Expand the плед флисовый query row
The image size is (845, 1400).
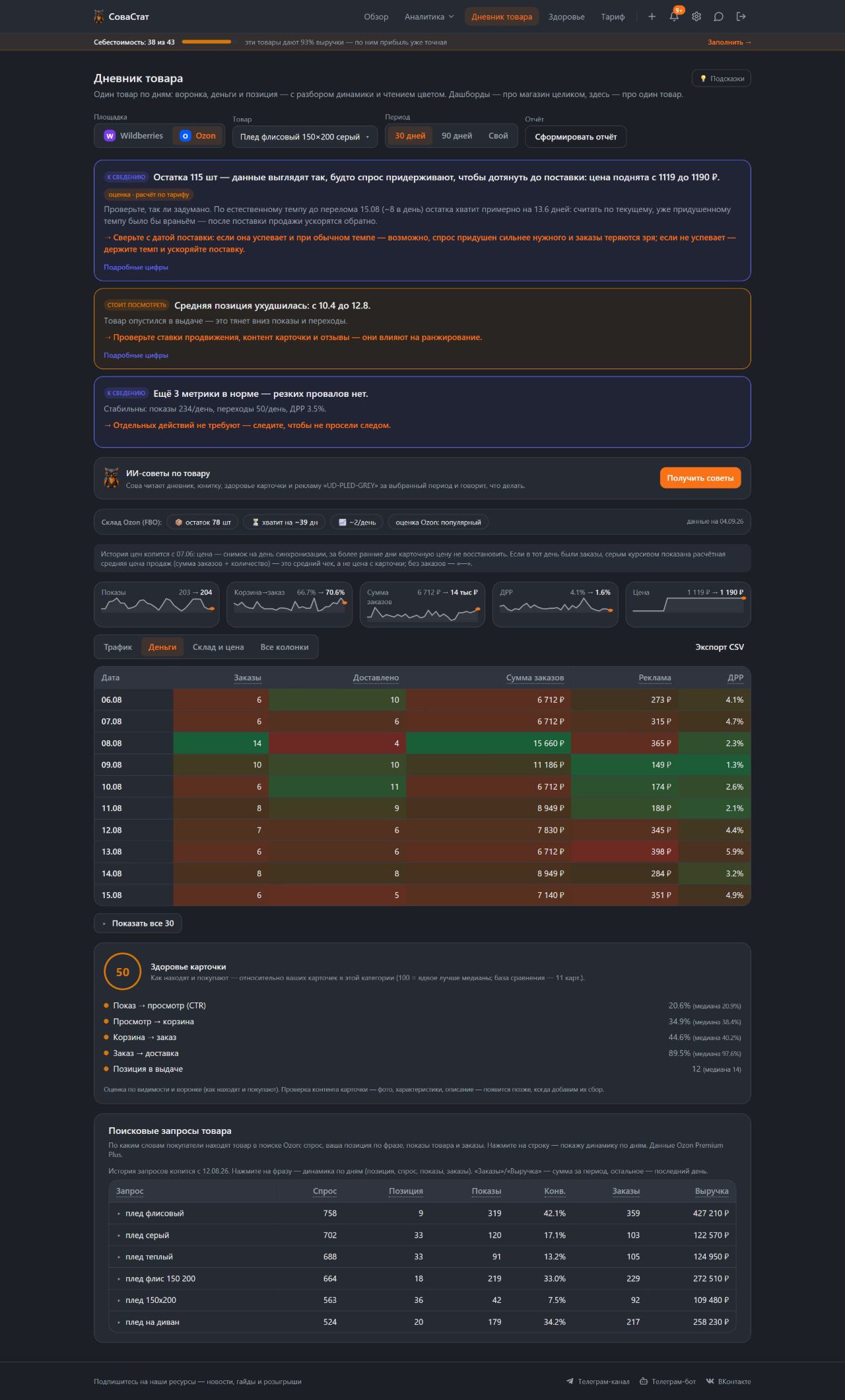click(422, 1213)
